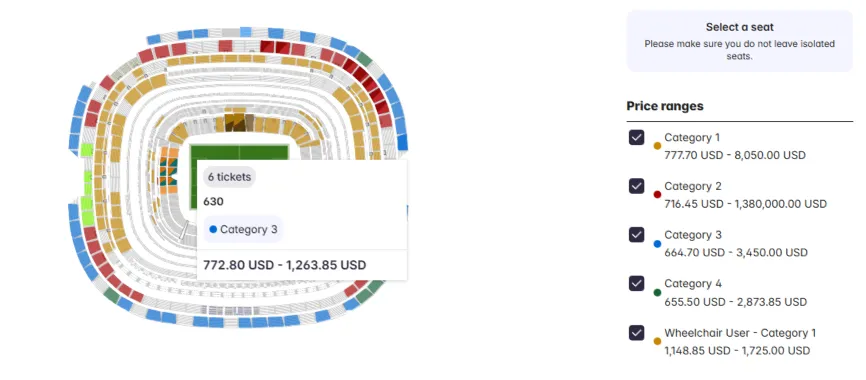Click the light blue block at stadium top
866x380 pixels.
click(246, 32)
